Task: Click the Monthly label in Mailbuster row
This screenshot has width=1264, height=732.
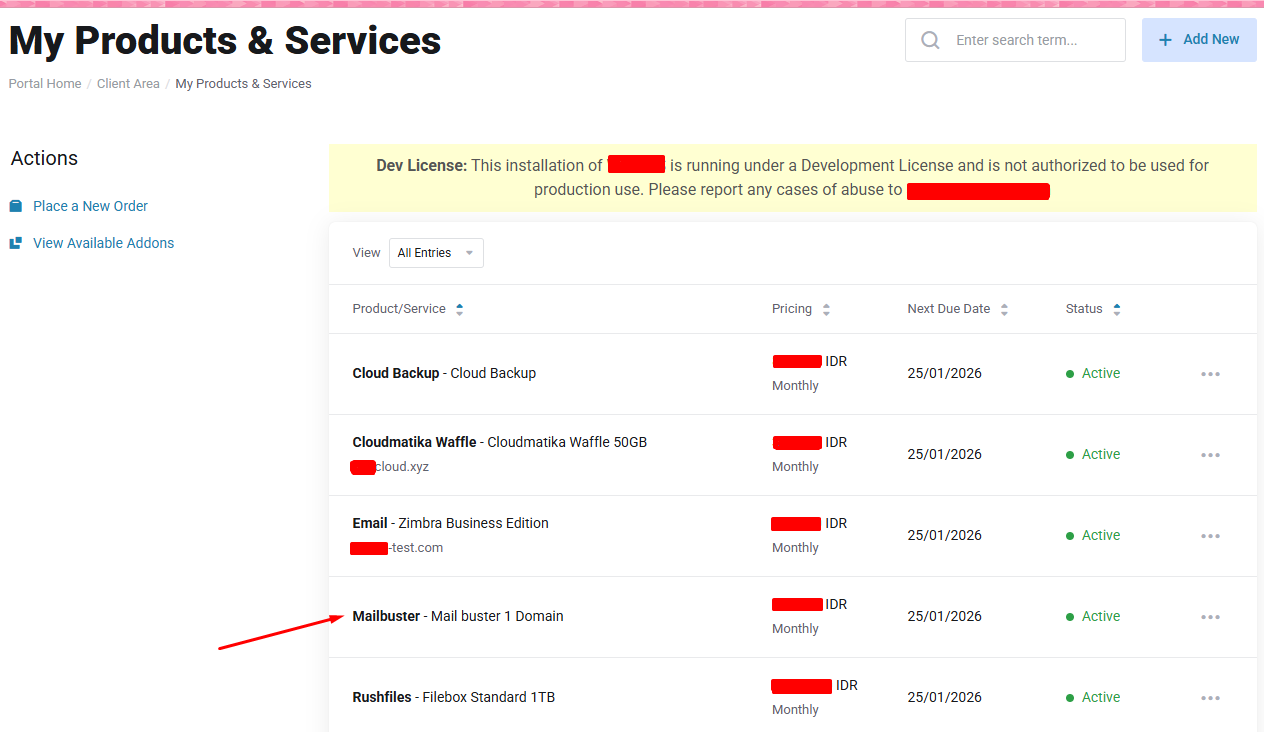Action: [795, 629]
